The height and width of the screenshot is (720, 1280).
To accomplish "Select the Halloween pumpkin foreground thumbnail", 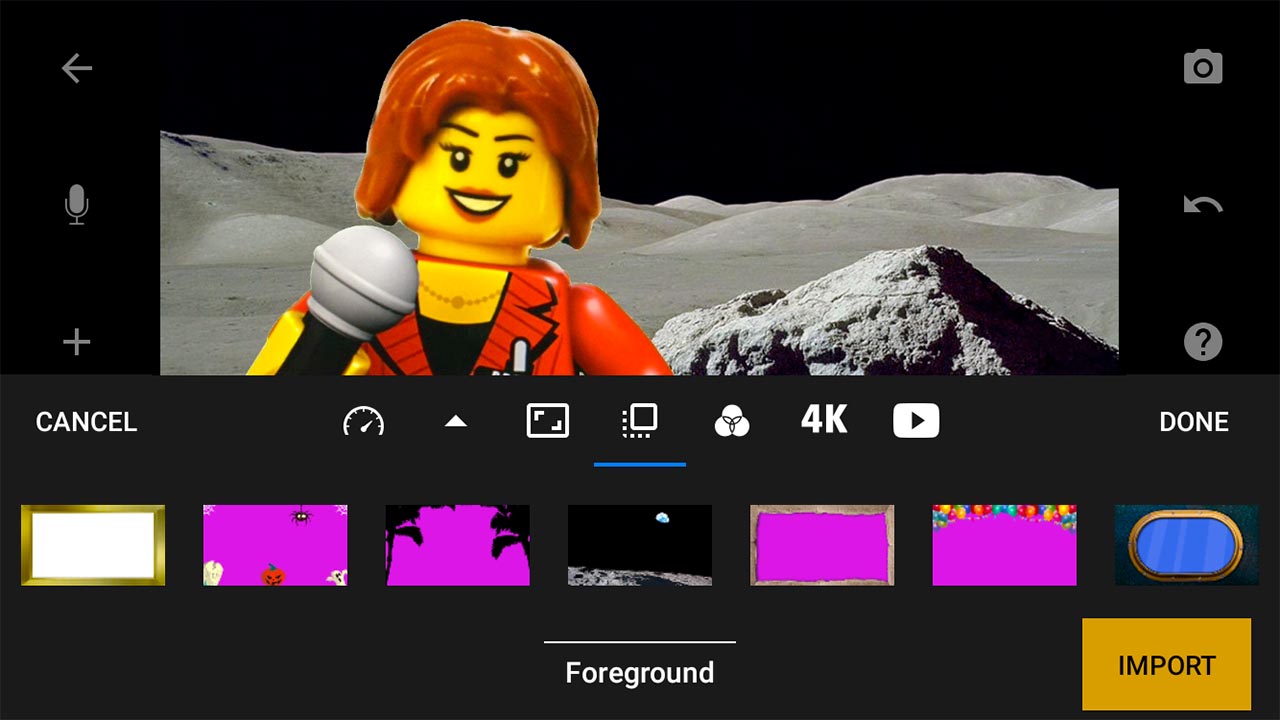I will pyautogui.click(x=274, y=545).
